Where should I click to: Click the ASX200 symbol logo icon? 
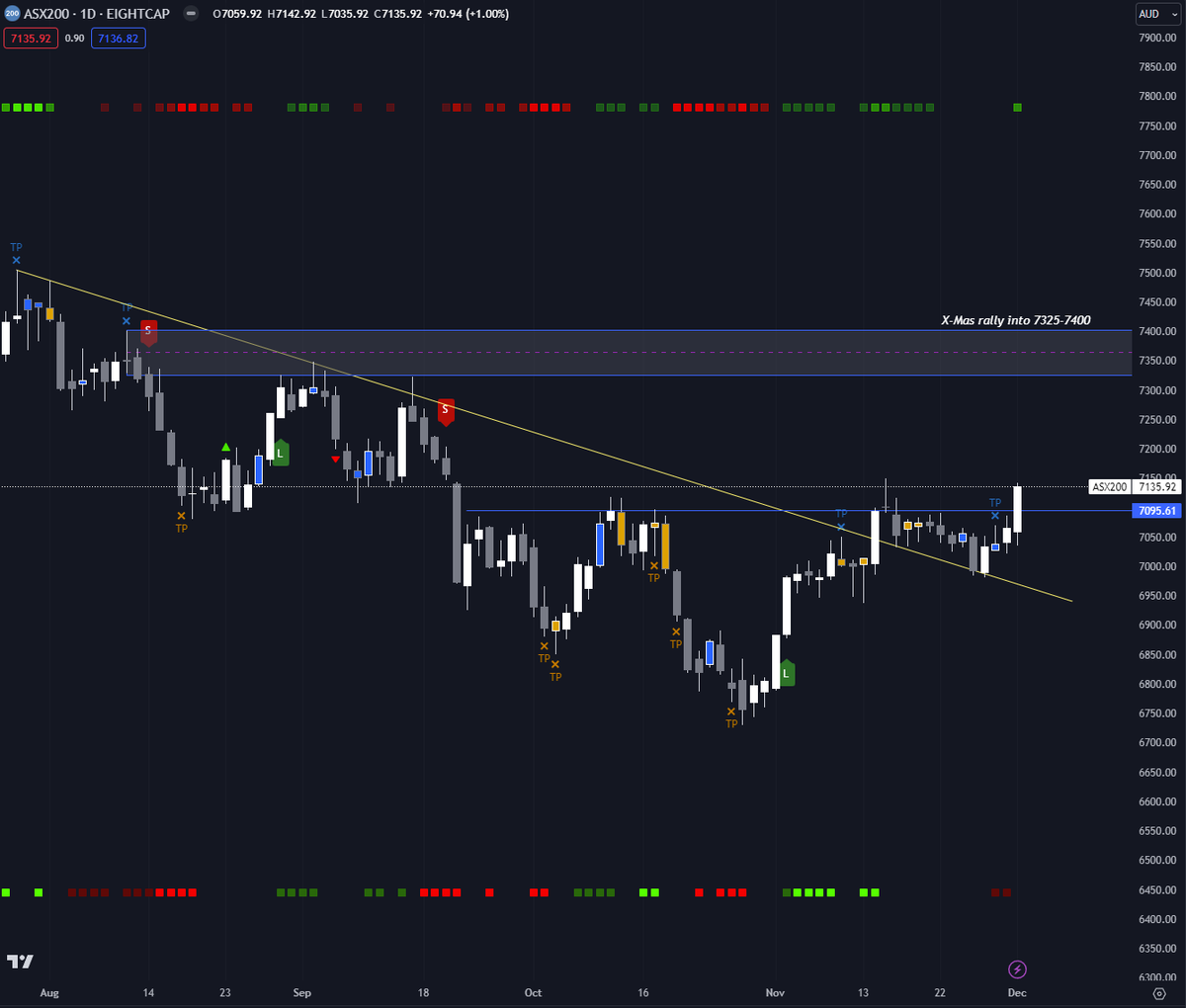[12, 14]
